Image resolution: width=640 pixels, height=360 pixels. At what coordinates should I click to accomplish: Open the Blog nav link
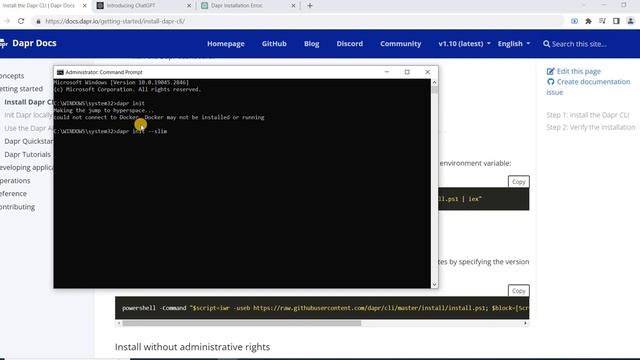[x=311, y=44]
